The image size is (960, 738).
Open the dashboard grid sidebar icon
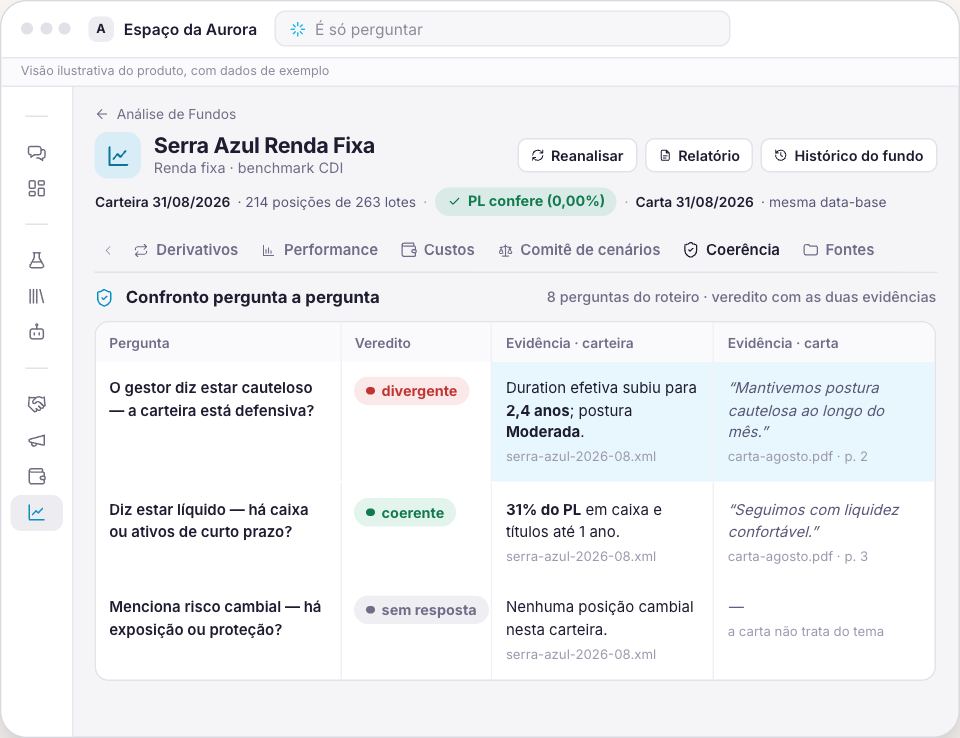(x=37, y=188)
